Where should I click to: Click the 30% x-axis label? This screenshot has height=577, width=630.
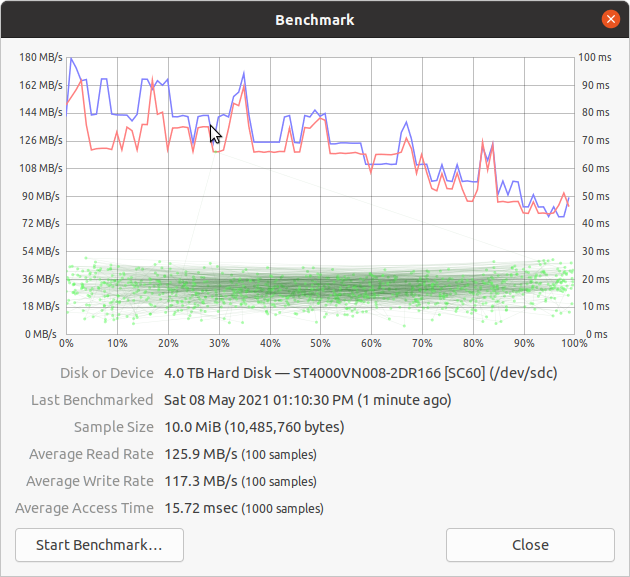click(x=219, y=344)
